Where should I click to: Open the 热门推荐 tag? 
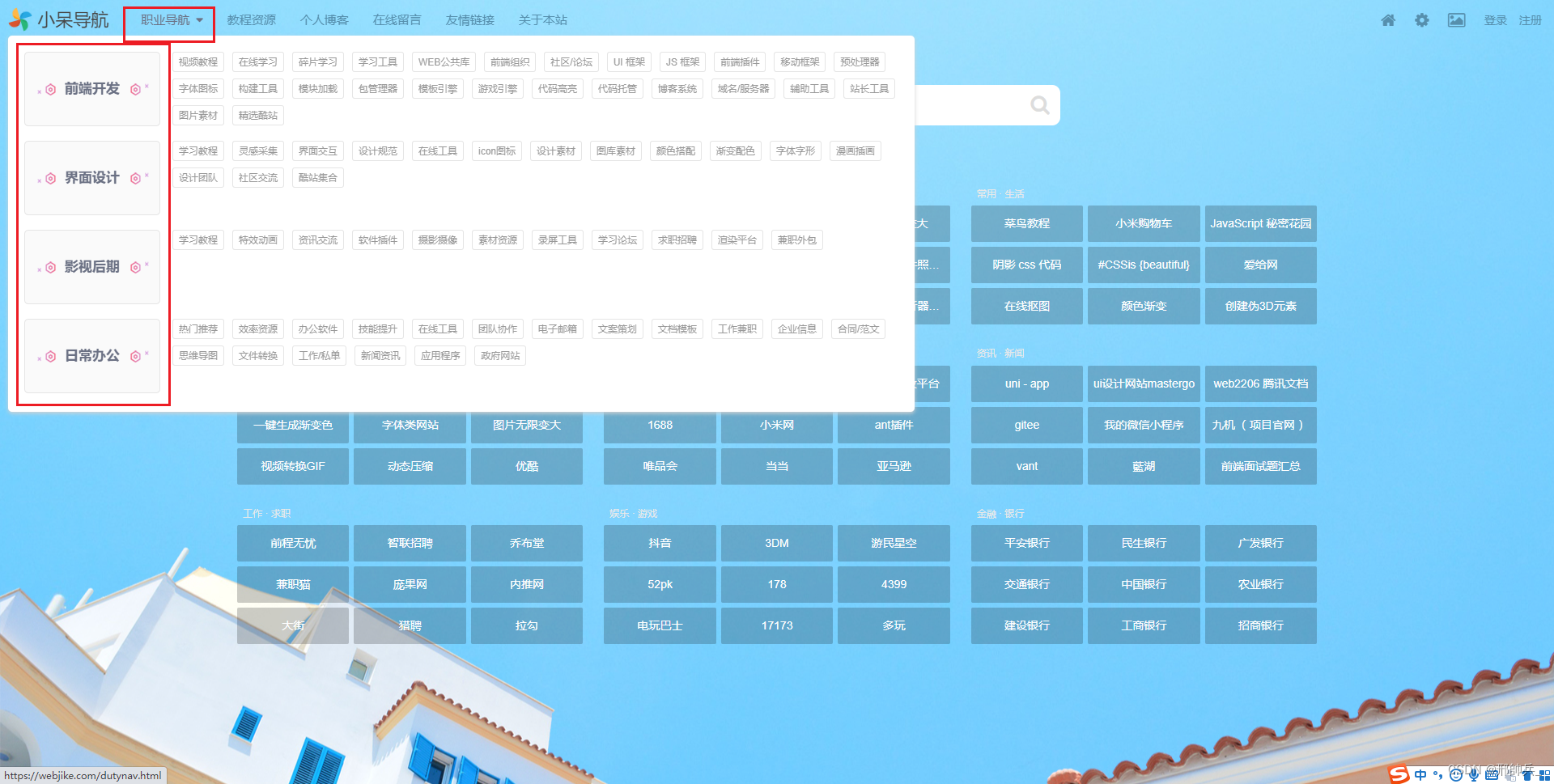[x=198, y=329]
